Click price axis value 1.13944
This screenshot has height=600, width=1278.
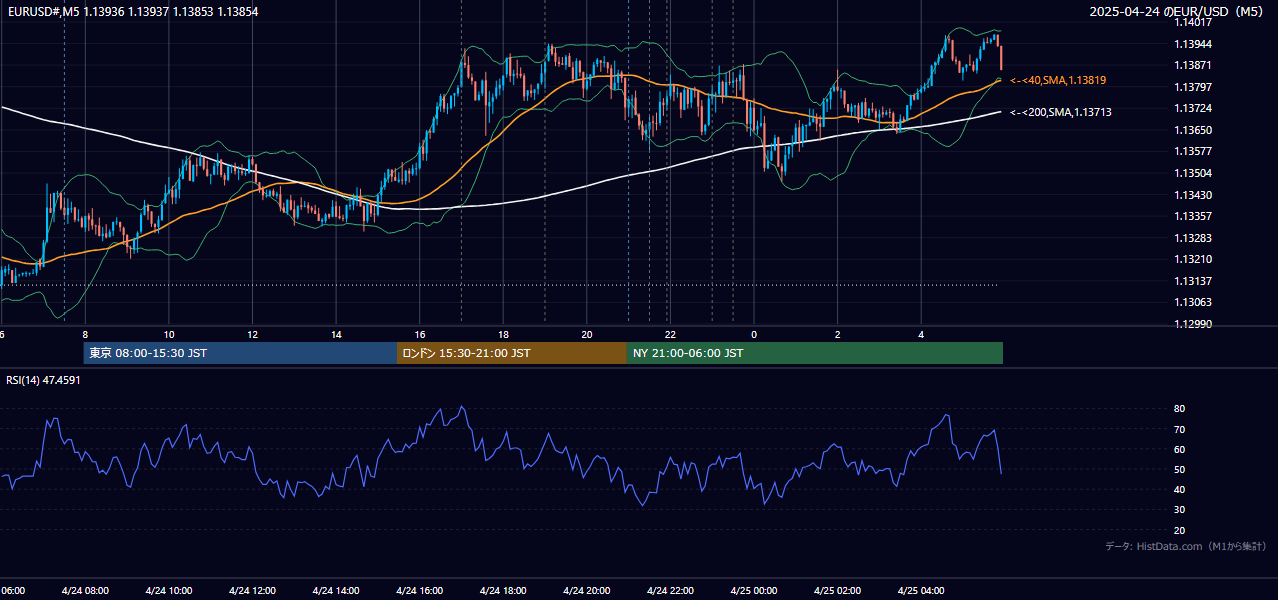coord(1192,44)
